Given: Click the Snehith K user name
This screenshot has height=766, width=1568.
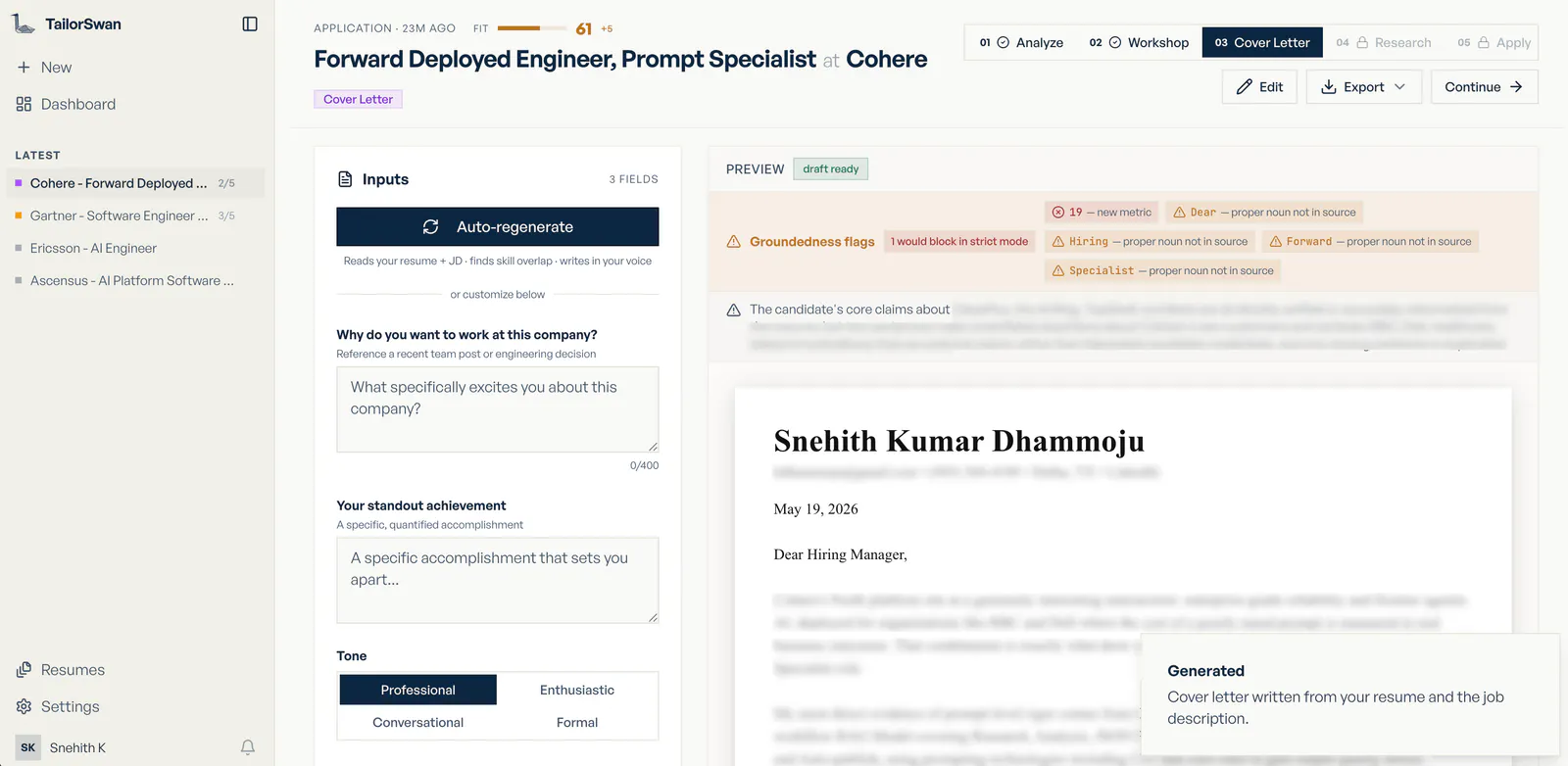Looking at the screenshot, I should point(77,747).
